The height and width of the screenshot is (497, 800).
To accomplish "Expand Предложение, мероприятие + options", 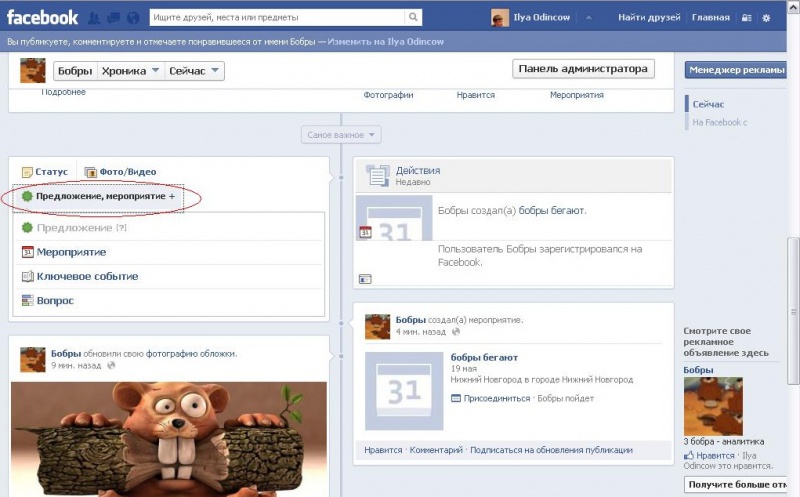I will (98, 196).
